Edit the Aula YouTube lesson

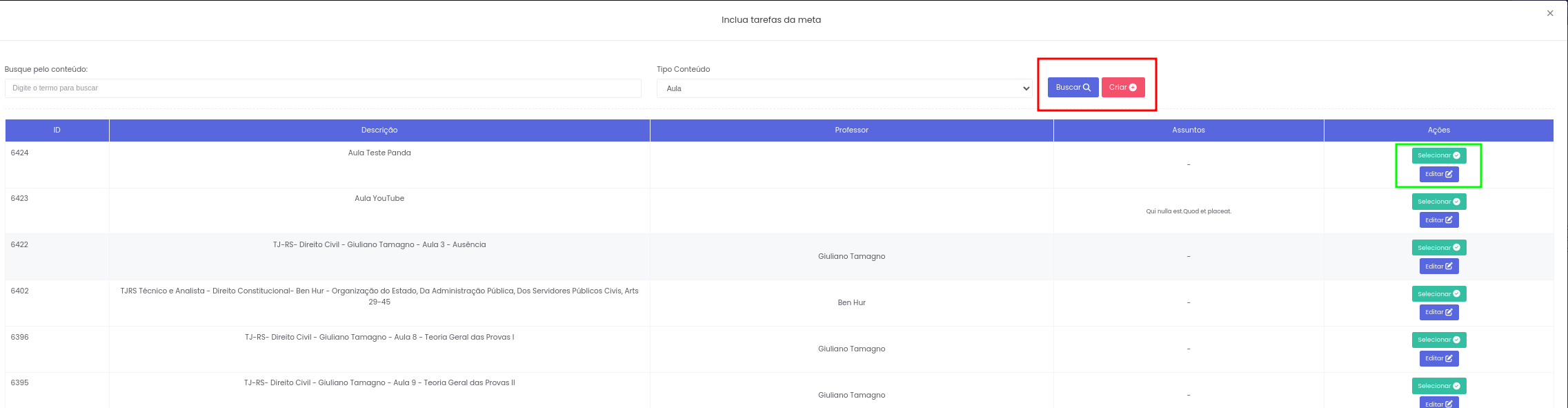click(1438, 220)
